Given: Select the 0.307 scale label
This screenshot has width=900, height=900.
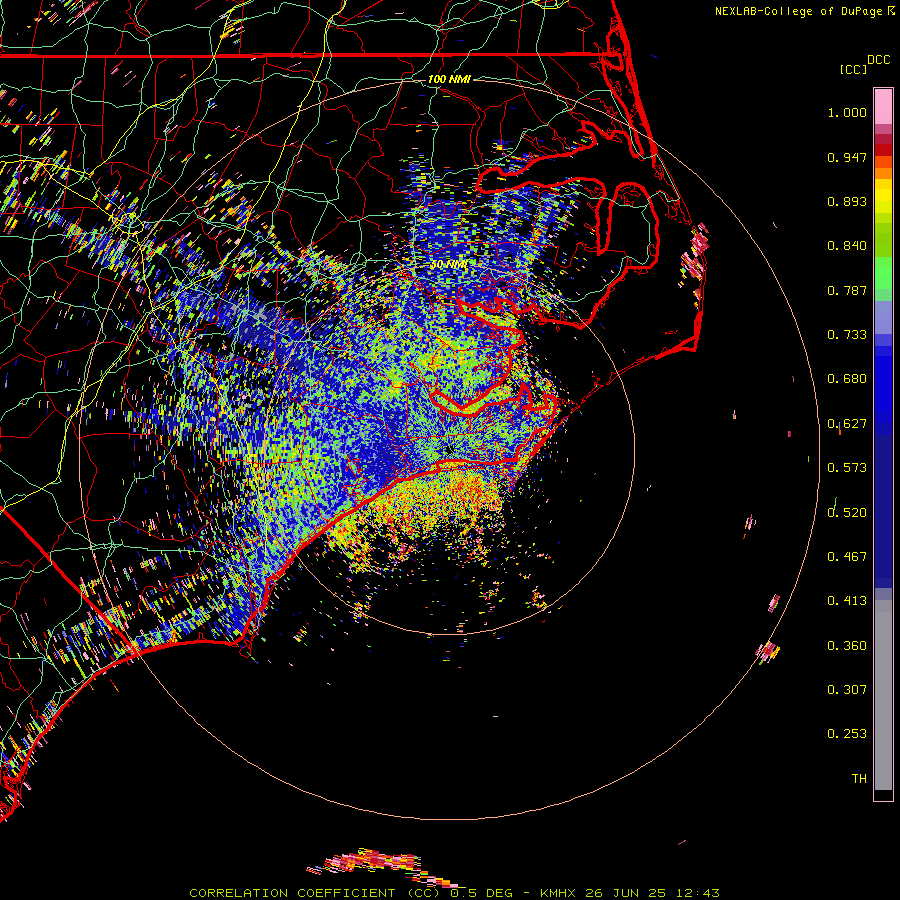Looking at the screenshot, I should tap(847, 690).
